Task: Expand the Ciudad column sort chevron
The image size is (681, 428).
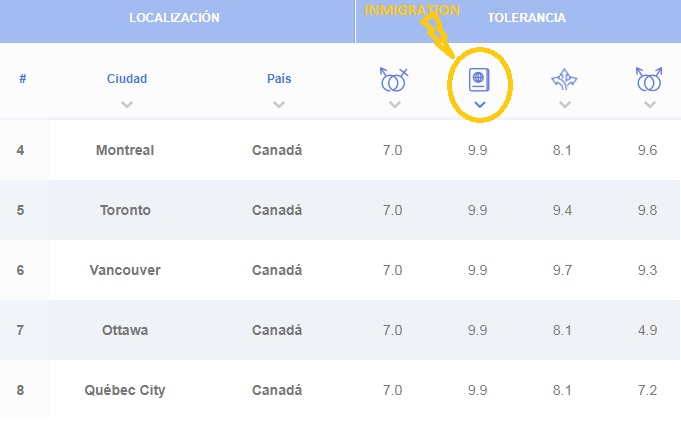Action: pyautogui.click(x=127, y=104)
